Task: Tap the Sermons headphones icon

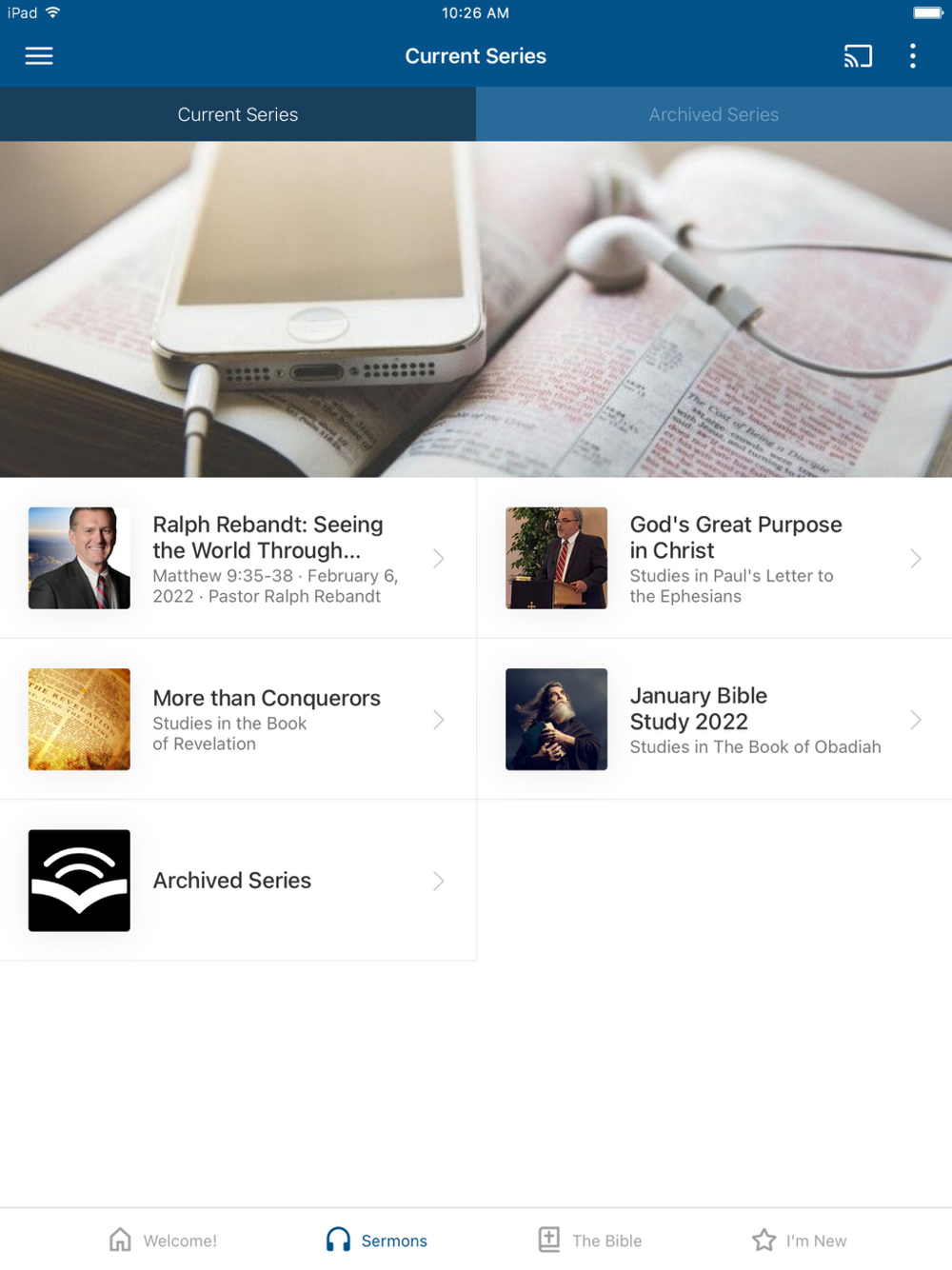Action: tap(338, 1240)
